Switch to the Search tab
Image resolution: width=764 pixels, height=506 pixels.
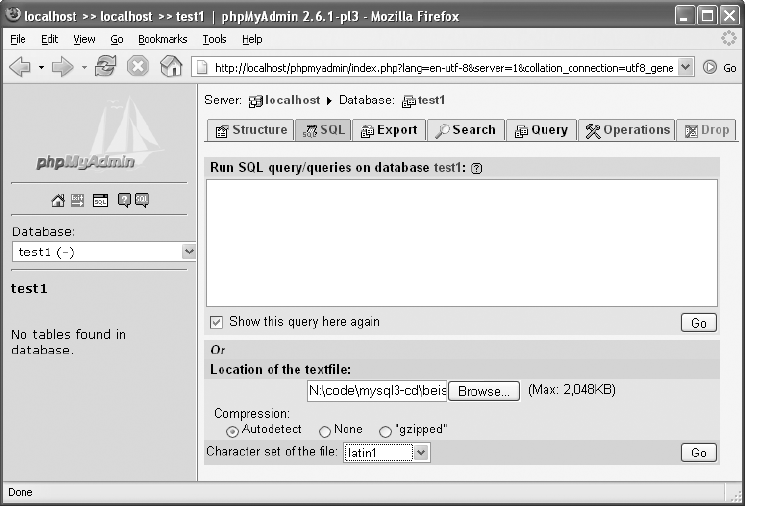pos(465,130)
